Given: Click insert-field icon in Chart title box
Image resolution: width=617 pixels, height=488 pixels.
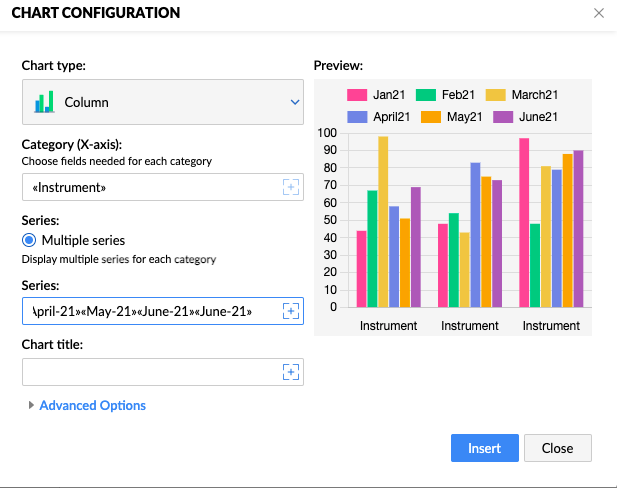Looking at the screenshot, I should 291,372.
